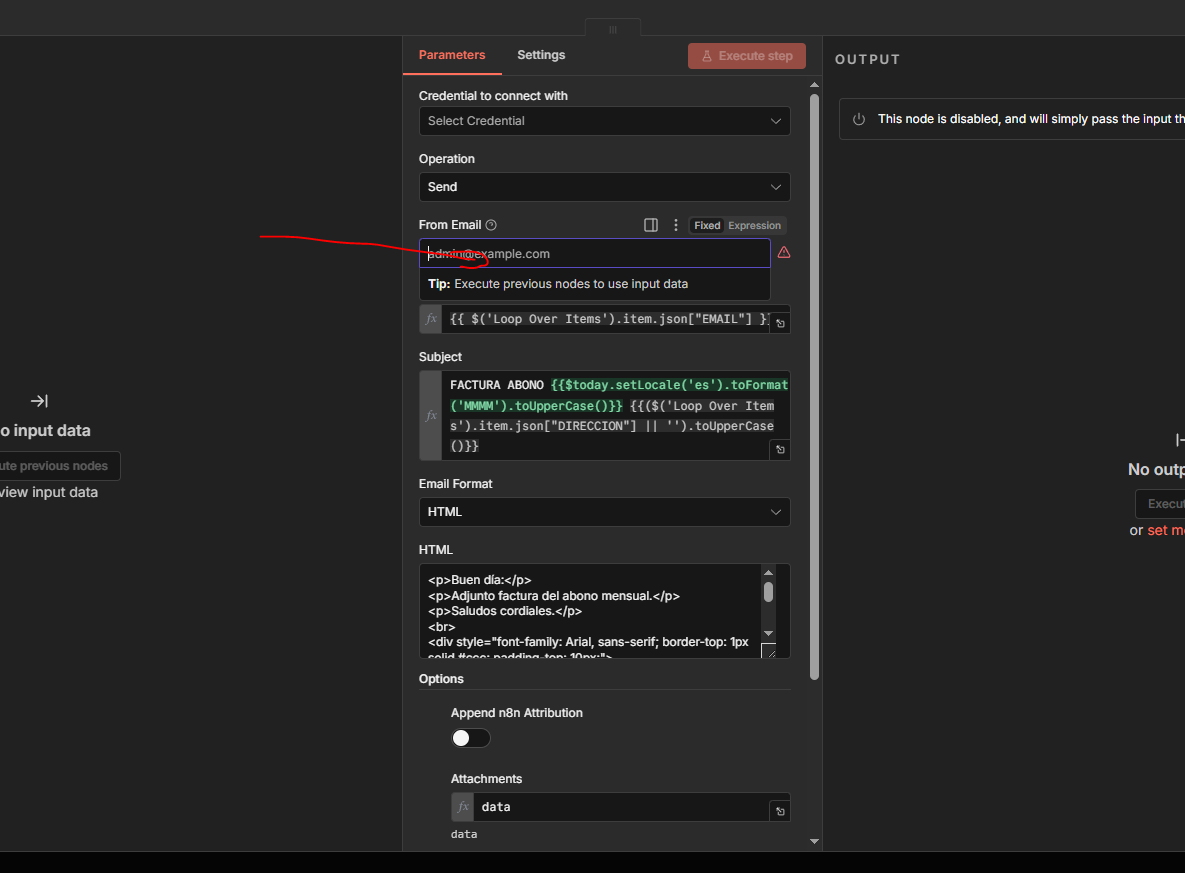
Task: Click the panel layout icon beside From Email
Action: pyautogui.click(x=651, y=225)
